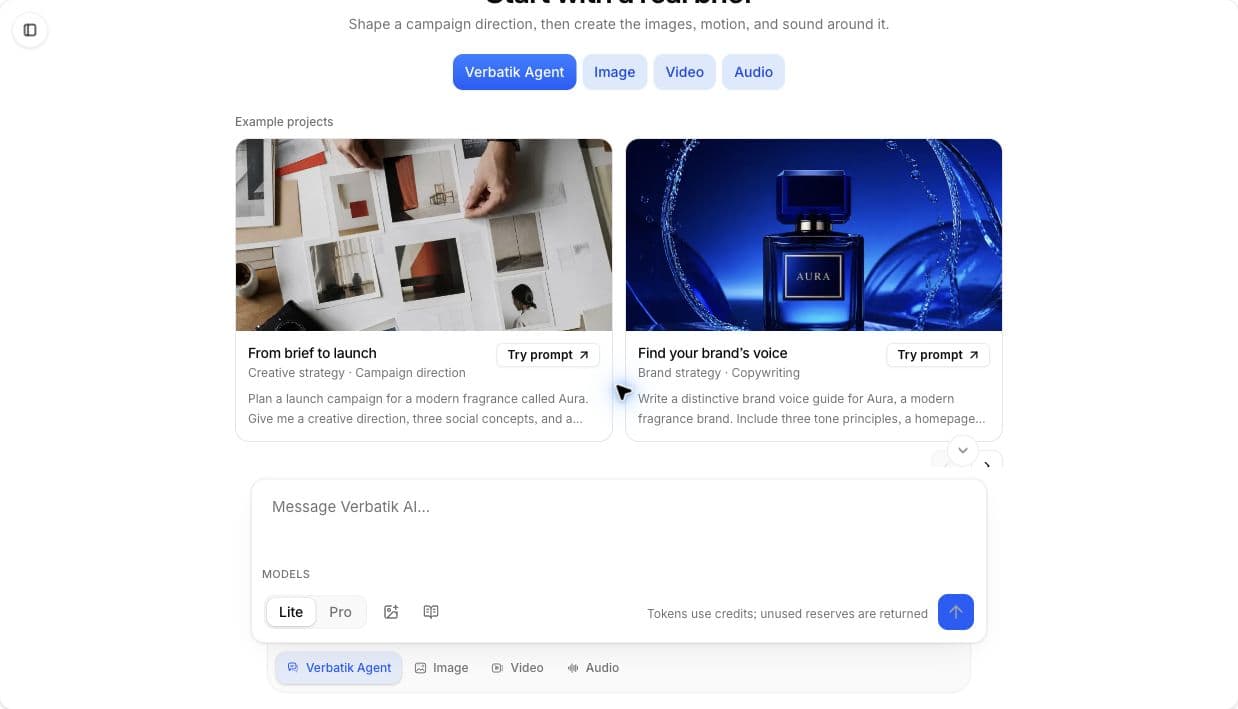Select Verbatik Agent mode below message box
Image resolution: width=1238 pixels, height=709 pixels.
pos(339,668)
